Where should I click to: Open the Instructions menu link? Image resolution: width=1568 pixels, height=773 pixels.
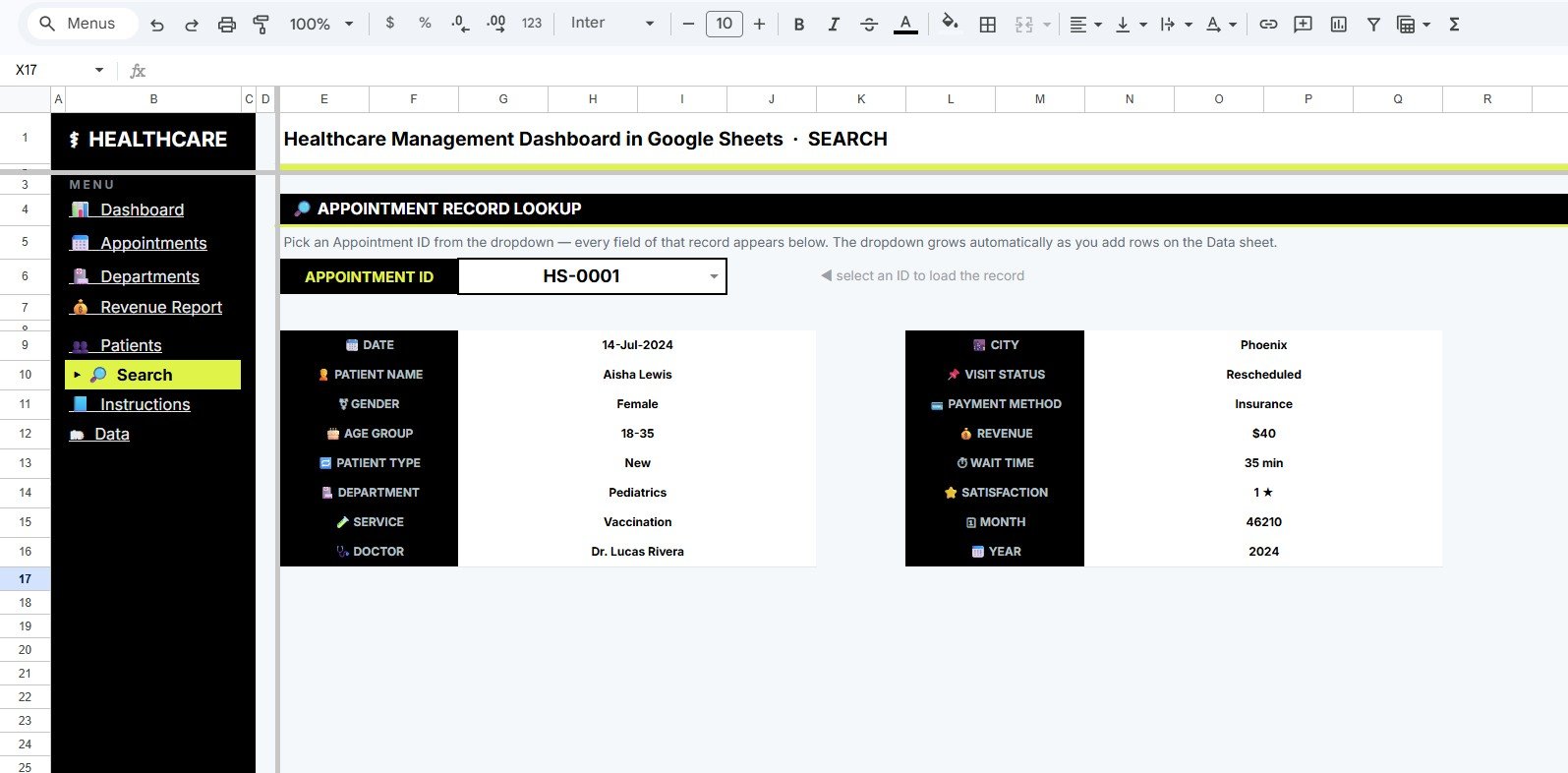(x=145, y=404)
